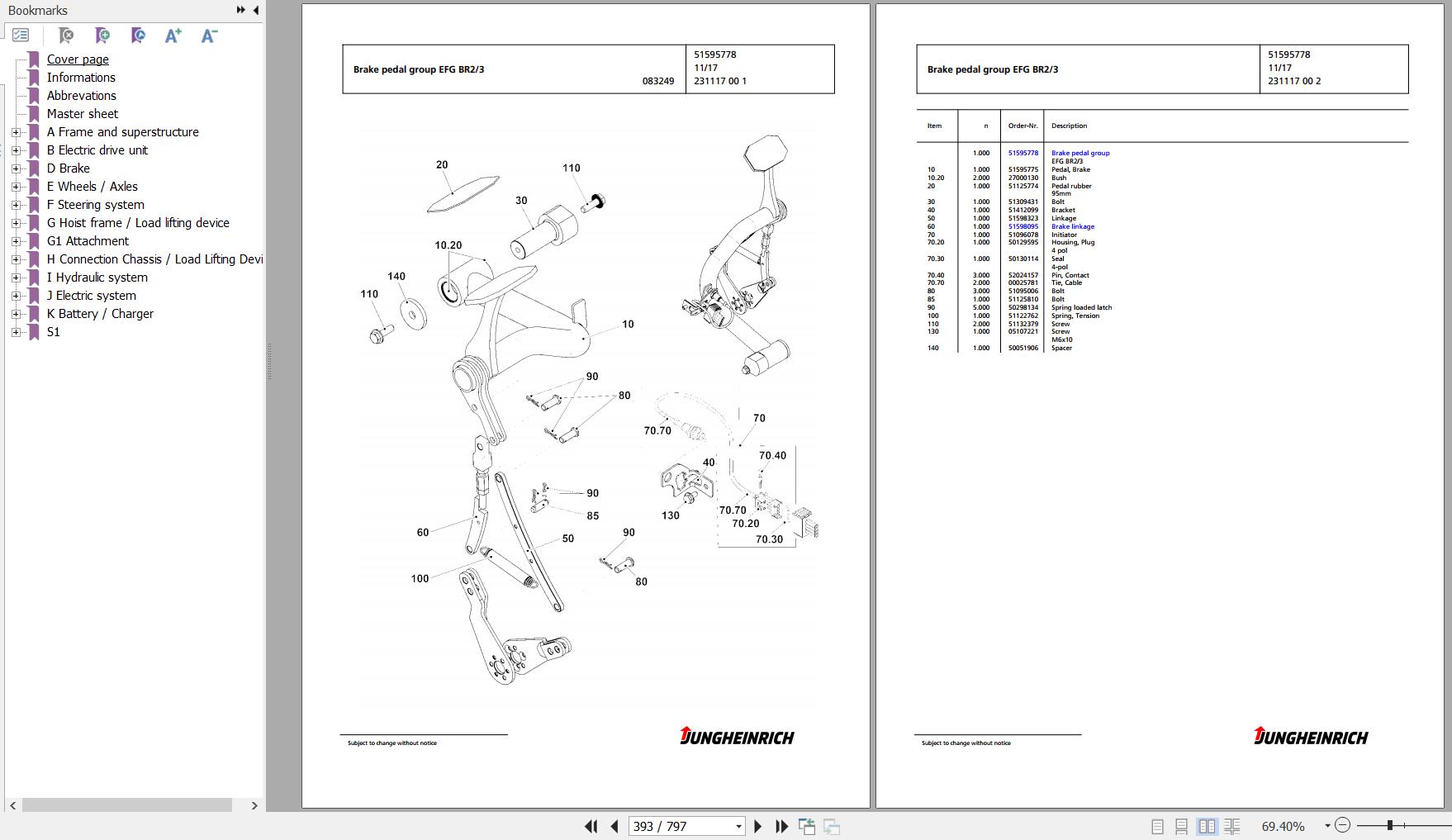The height and width of the screenshot is (840, 1452).
Task: Open the bookmarks options menu icon
Action: (21, 36)
